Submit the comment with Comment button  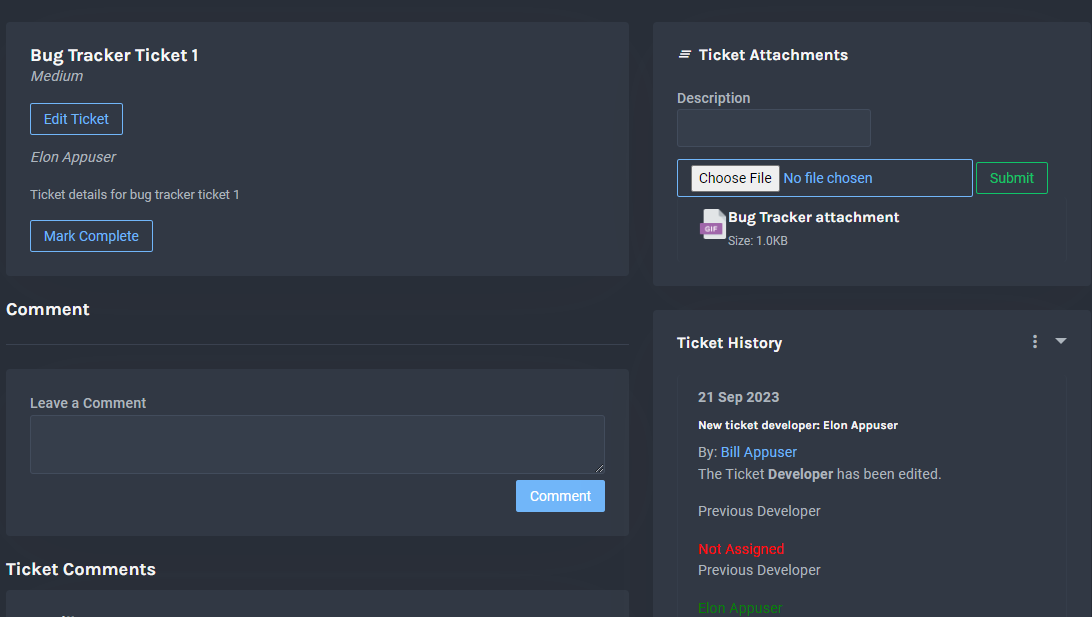point(560,496)
